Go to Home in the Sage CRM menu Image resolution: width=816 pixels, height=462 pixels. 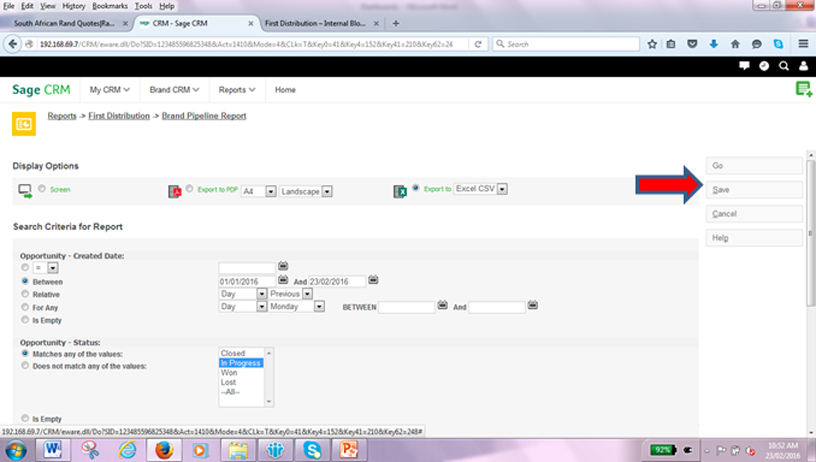pyautogui.click(x=285, y=90)
